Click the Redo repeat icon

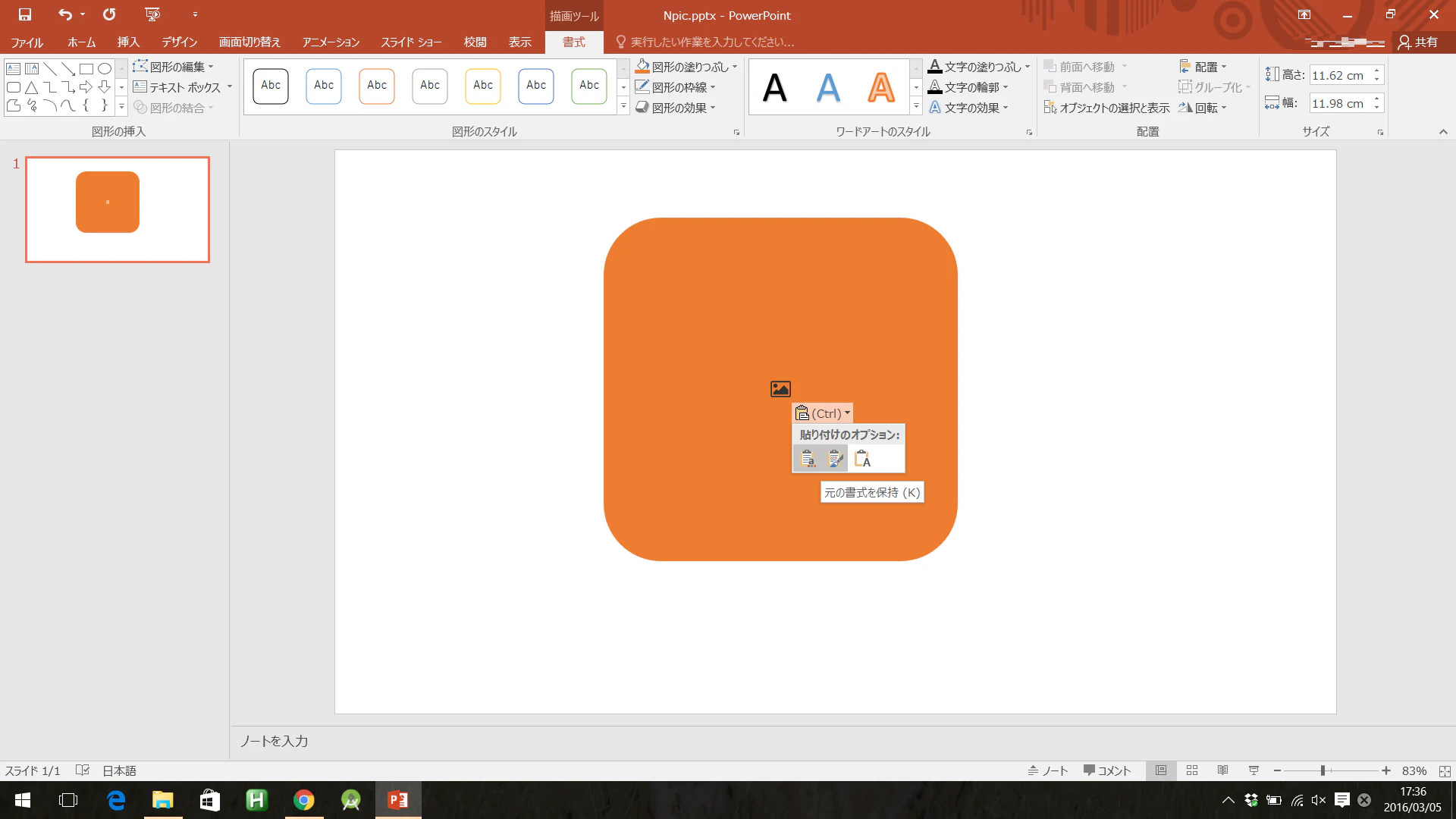(109, 14)
